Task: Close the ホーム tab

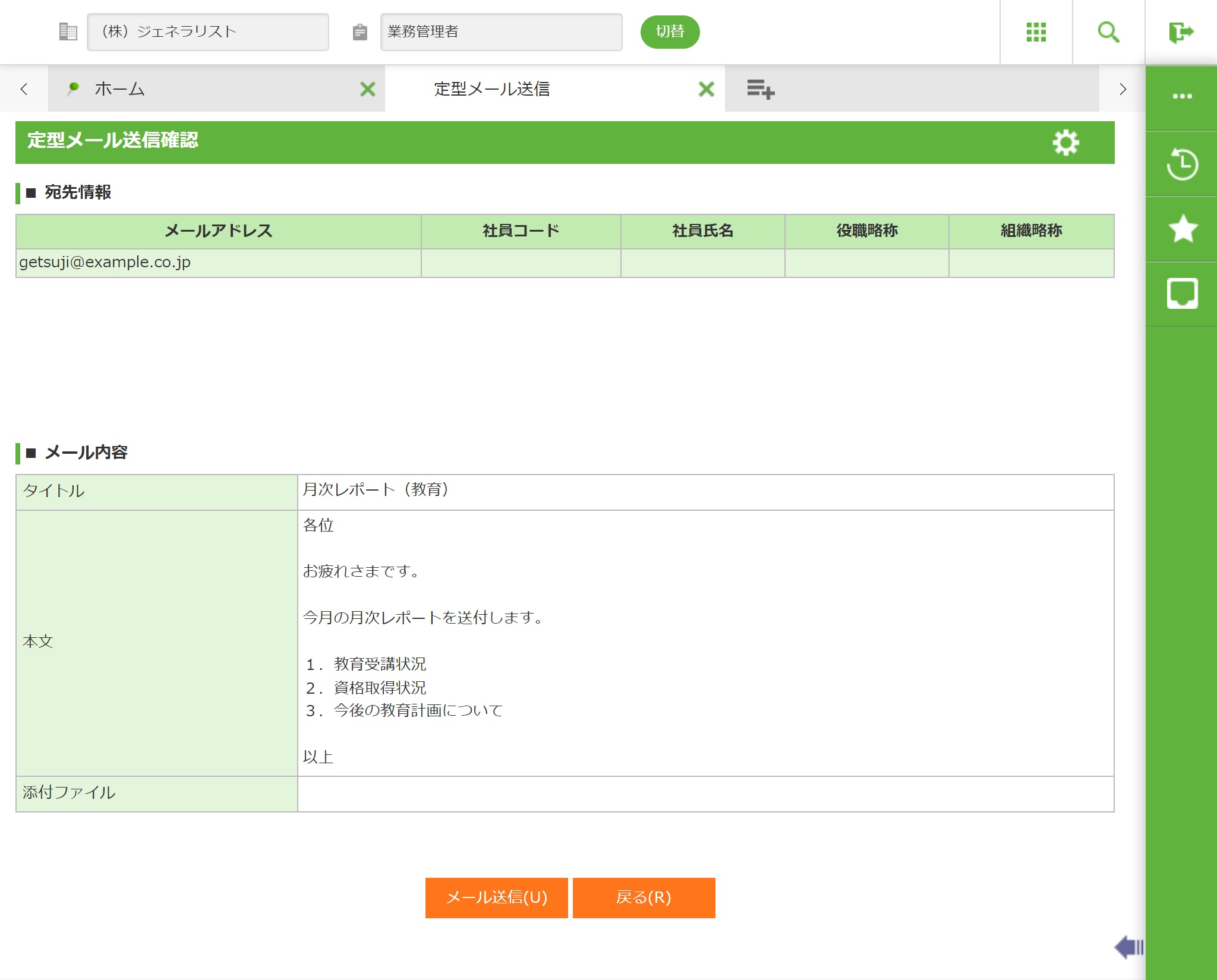Action: (x=368, y=89)
